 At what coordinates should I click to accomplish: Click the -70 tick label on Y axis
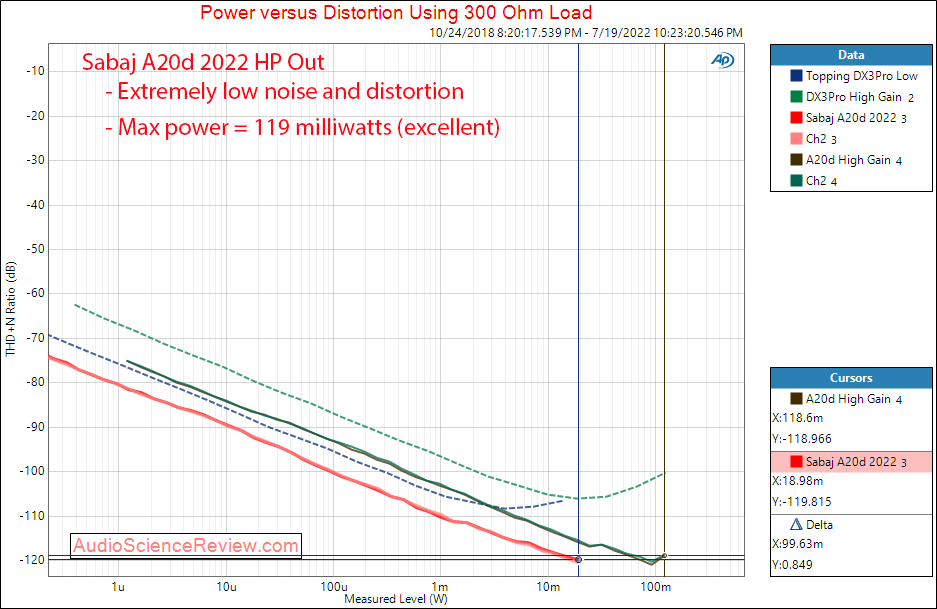pyautogui.click(x=33, y=338)
